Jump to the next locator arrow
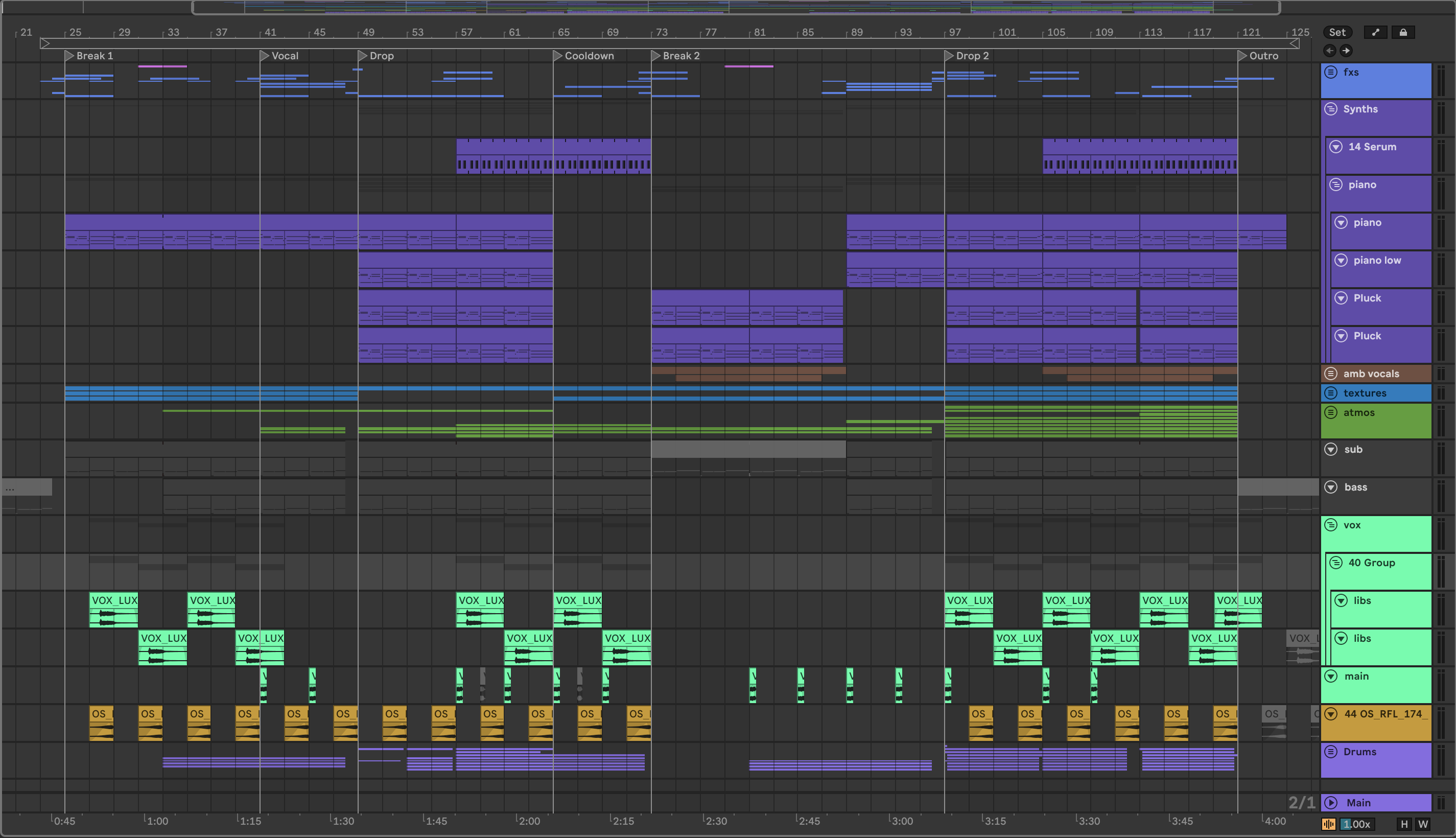1456x838 pixels. coord(1346,51)
